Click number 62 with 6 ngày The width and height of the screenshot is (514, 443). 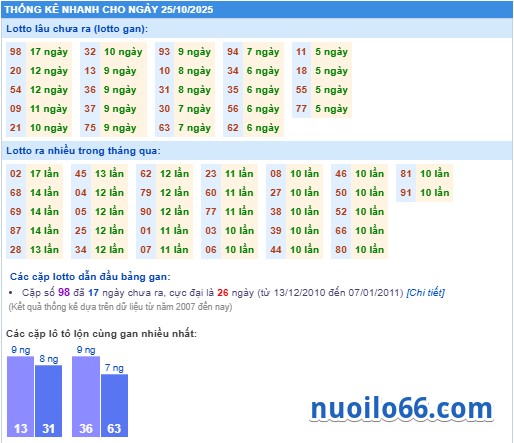pos(233,128)
